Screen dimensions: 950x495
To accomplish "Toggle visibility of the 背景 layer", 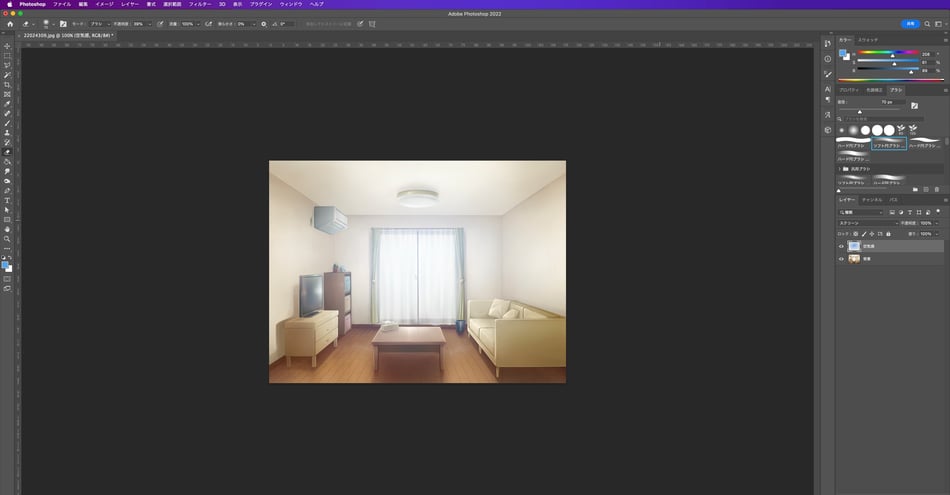I will [x=841, y=258].
